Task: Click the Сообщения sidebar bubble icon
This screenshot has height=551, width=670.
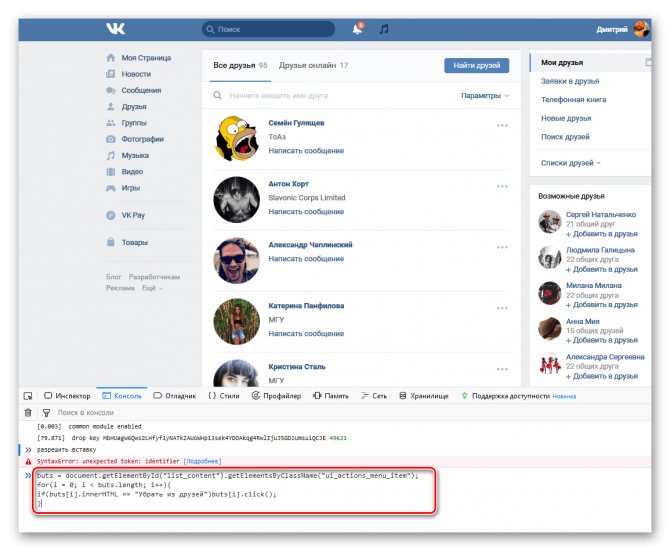Action: [111, 90]
